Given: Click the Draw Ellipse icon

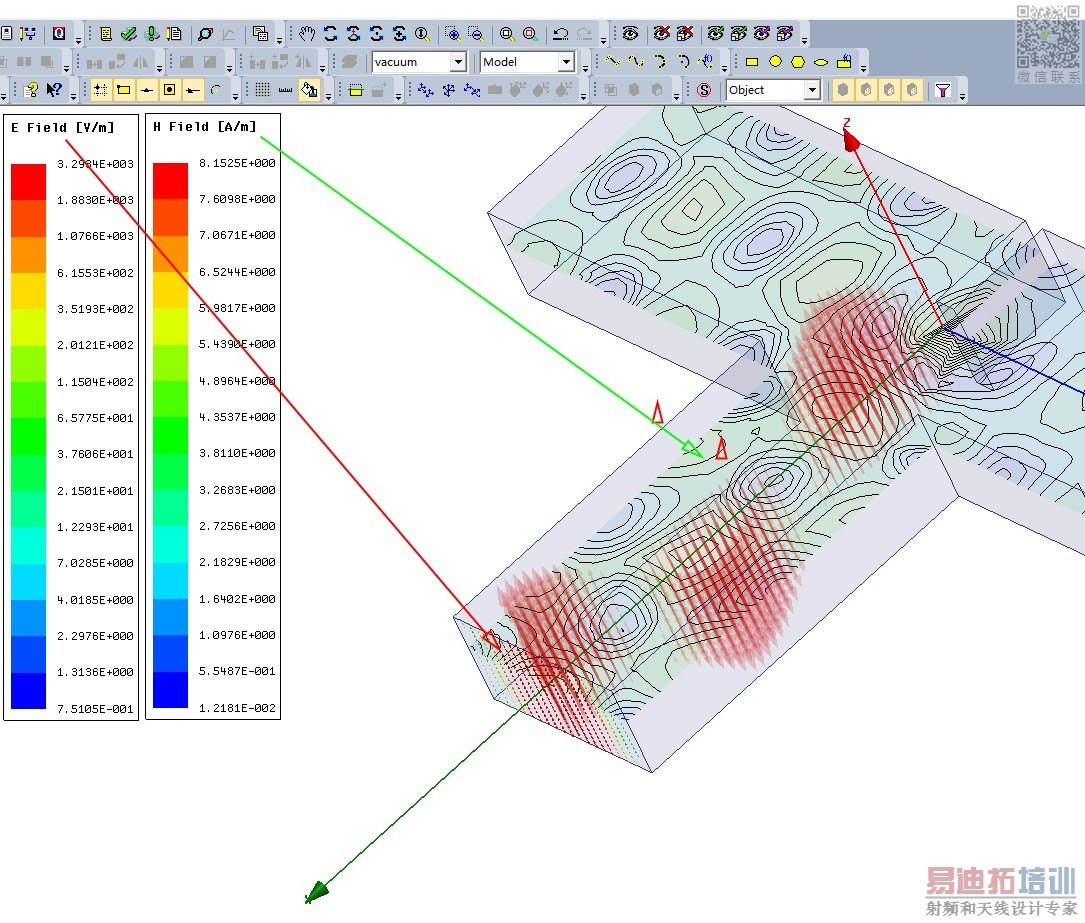Looking at the screenshot, I should [x=821, y=61].
